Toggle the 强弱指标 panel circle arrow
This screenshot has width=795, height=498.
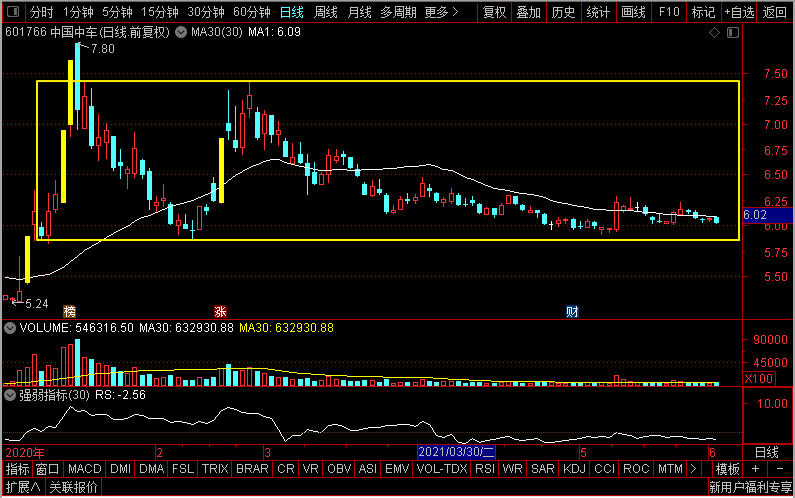coord(10,395)
